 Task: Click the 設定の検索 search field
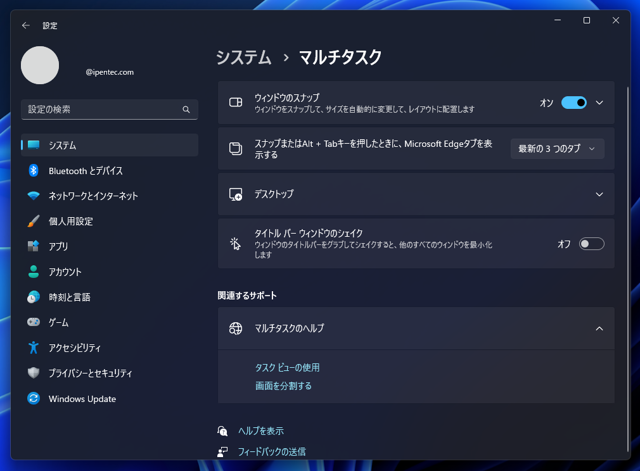click(x=109, y=109)
